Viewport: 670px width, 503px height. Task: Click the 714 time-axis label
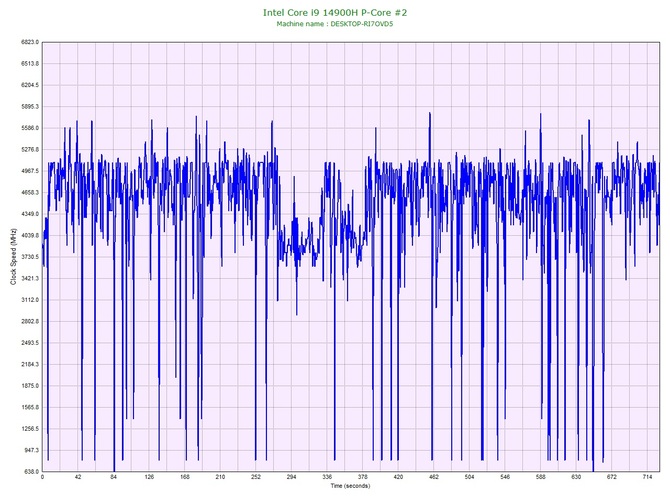pyautogui.click(x=647, y=477)
